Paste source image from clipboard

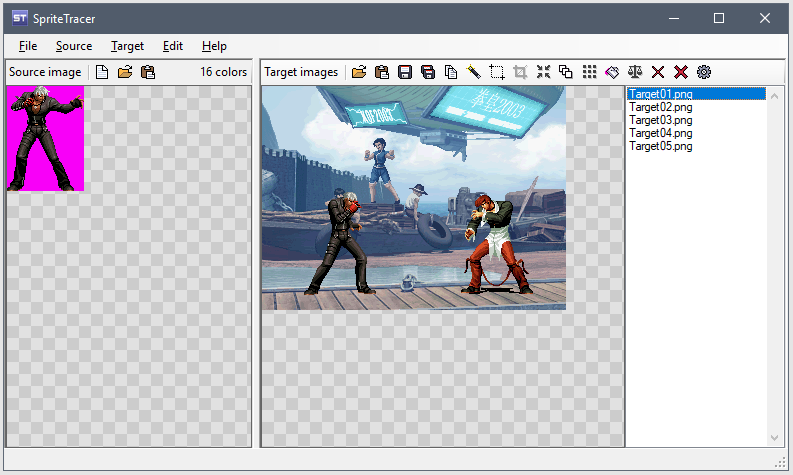pyautogui.click(x=148, y=72)
